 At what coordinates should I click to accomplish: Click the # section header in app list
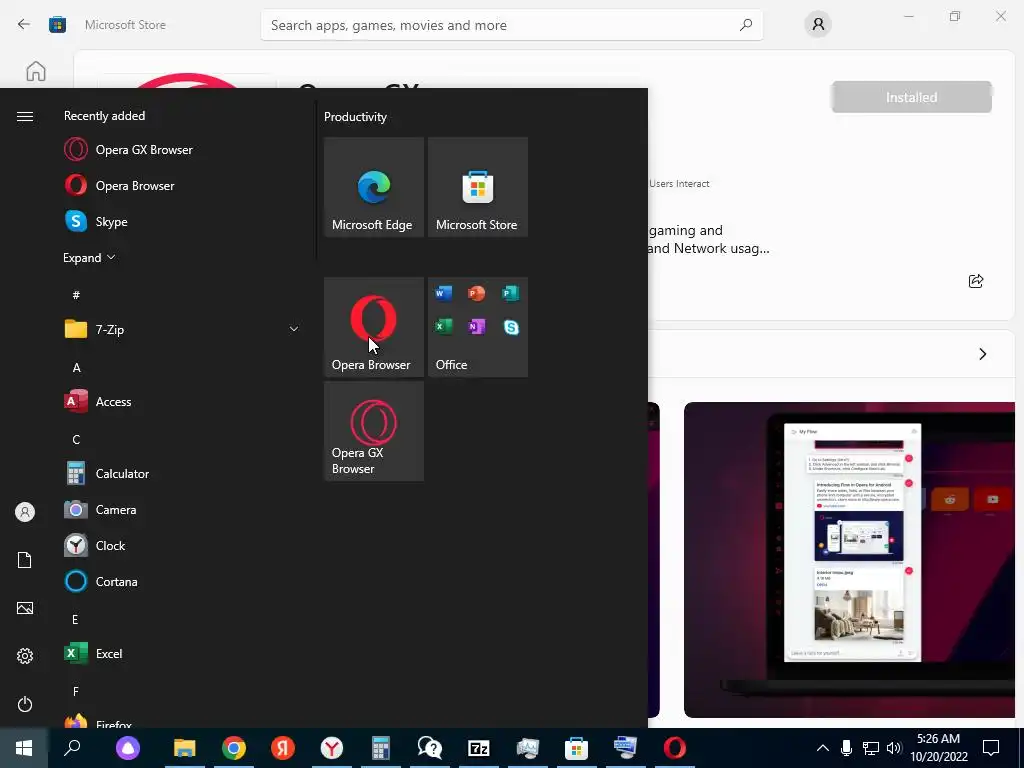click(76, 295)
